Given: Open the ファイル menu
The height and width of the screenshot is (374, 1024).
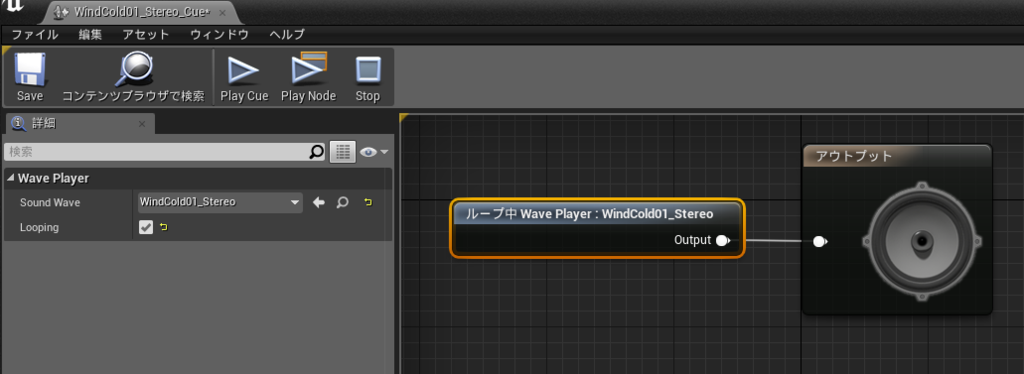Looking at the screenshot, I should click(35, 35).
